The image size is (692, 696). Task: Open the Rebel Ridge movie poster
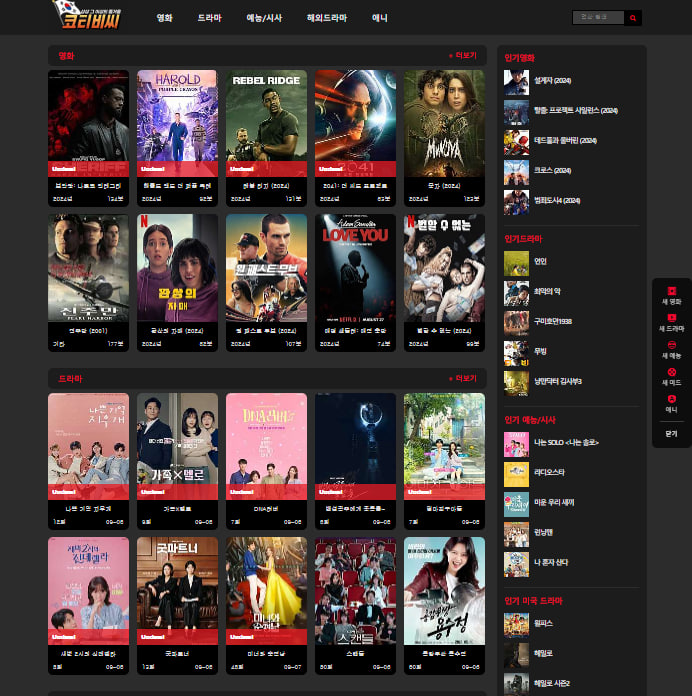point(266,123)
